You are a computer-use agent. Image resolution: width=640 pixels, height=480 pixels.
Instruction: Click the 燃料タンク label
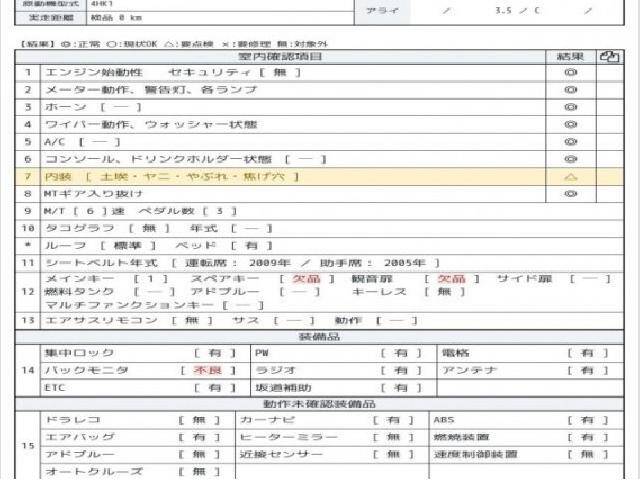click(x=79, y=292)
